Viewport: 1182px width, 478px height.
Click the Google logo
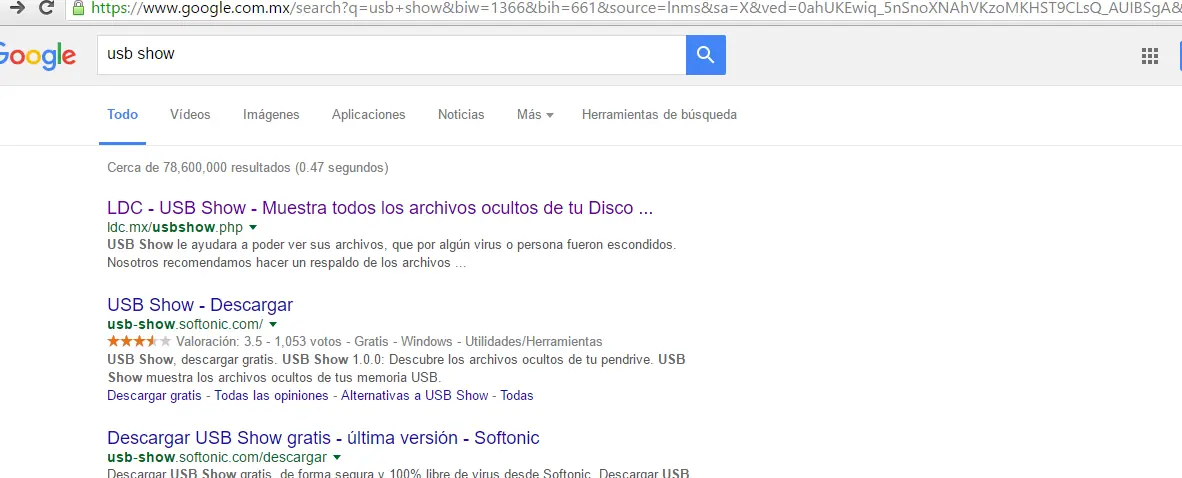coord(38,56)
